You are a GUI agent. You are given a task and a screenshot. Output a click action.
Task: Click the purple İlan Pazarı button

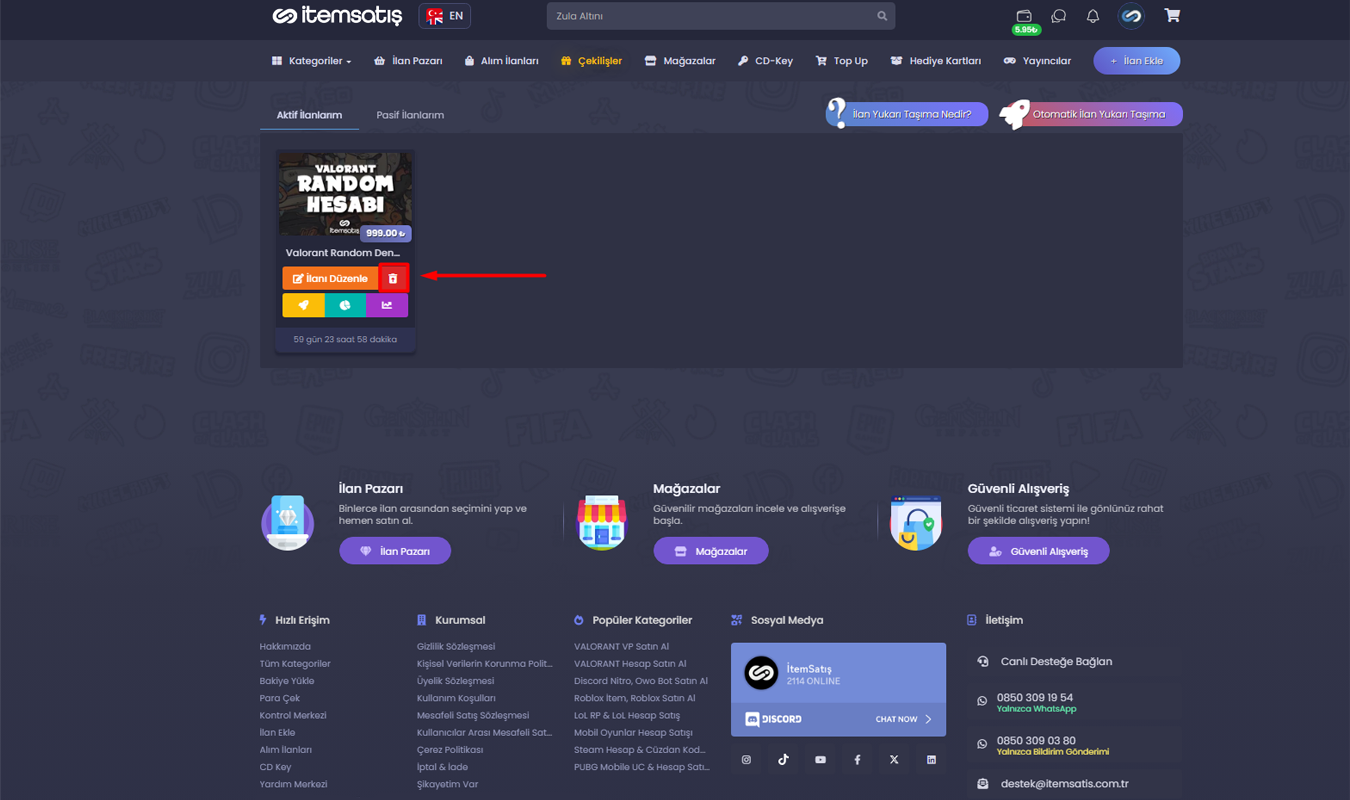point(395,551)
